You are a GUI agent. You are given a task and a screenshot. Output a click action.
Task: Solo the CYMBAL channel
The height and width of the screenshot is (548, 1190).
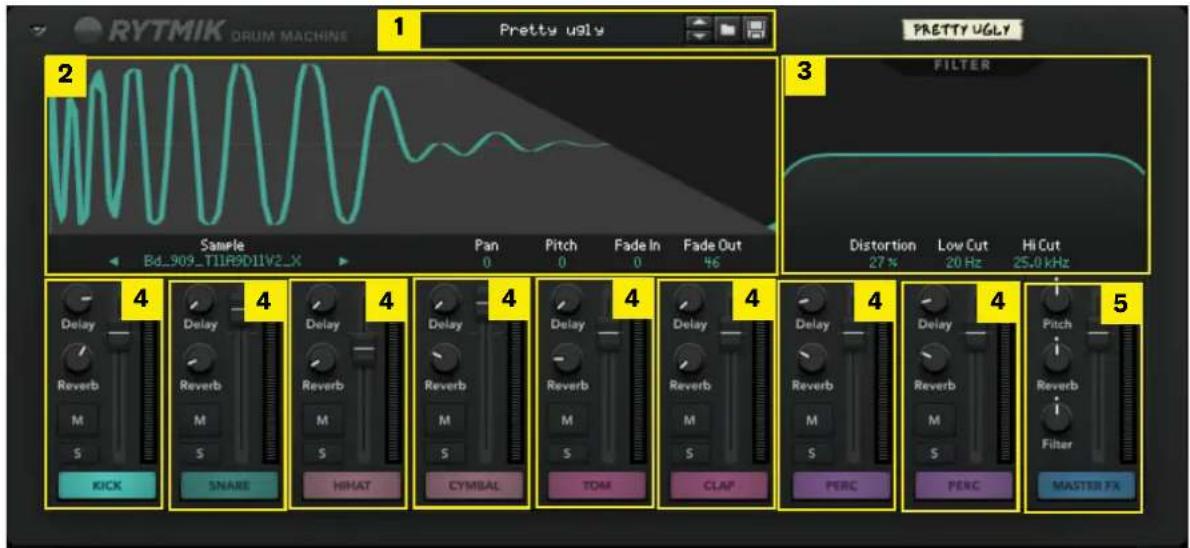tap(445, 454)
